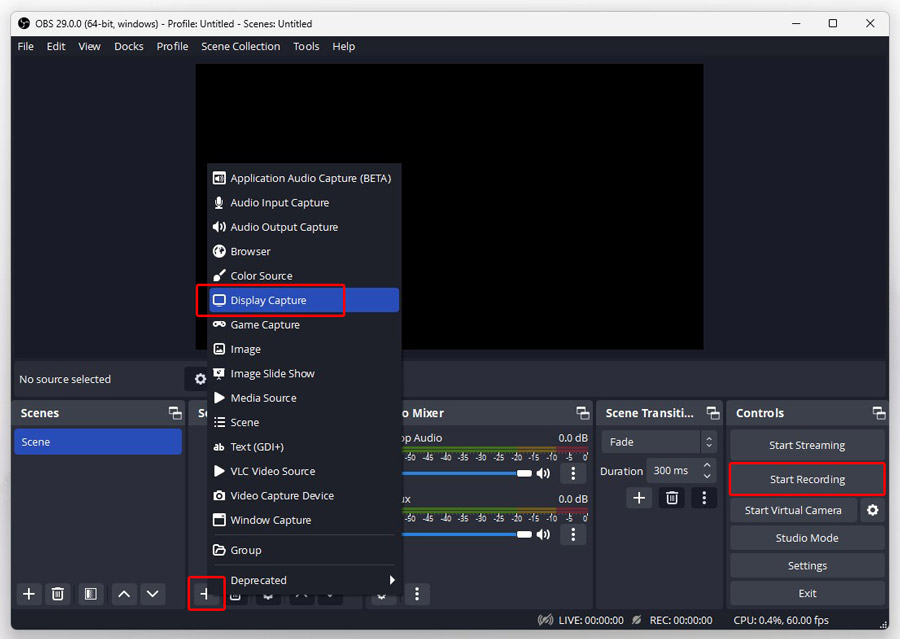The image size is (900, 639).
Task: Increase transition Duration with up stepper
Action: 707,465
